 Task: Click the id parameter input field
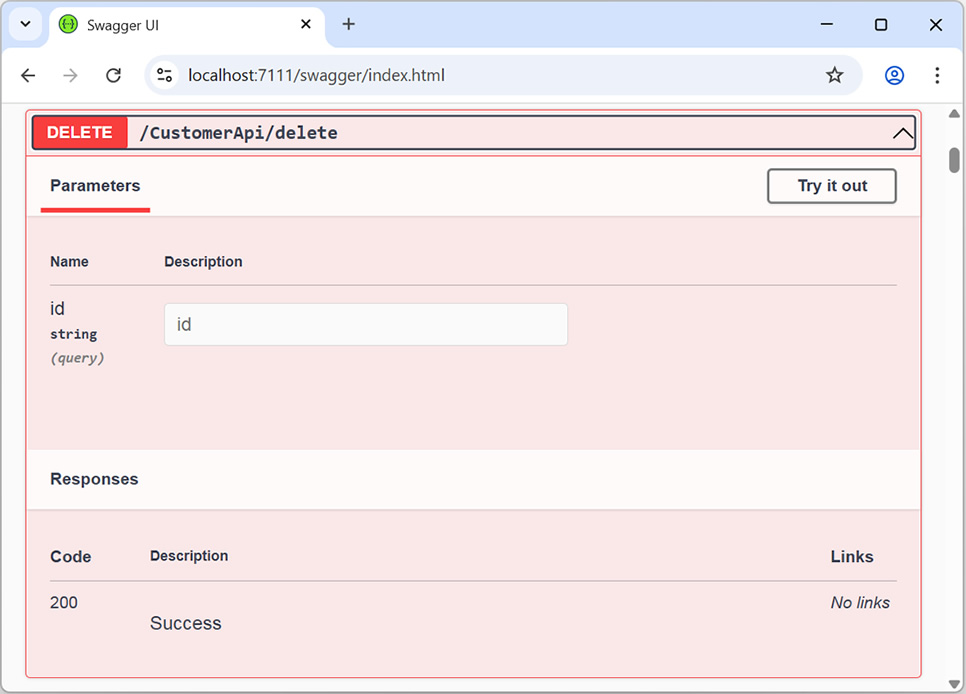[x=366, y=324]
